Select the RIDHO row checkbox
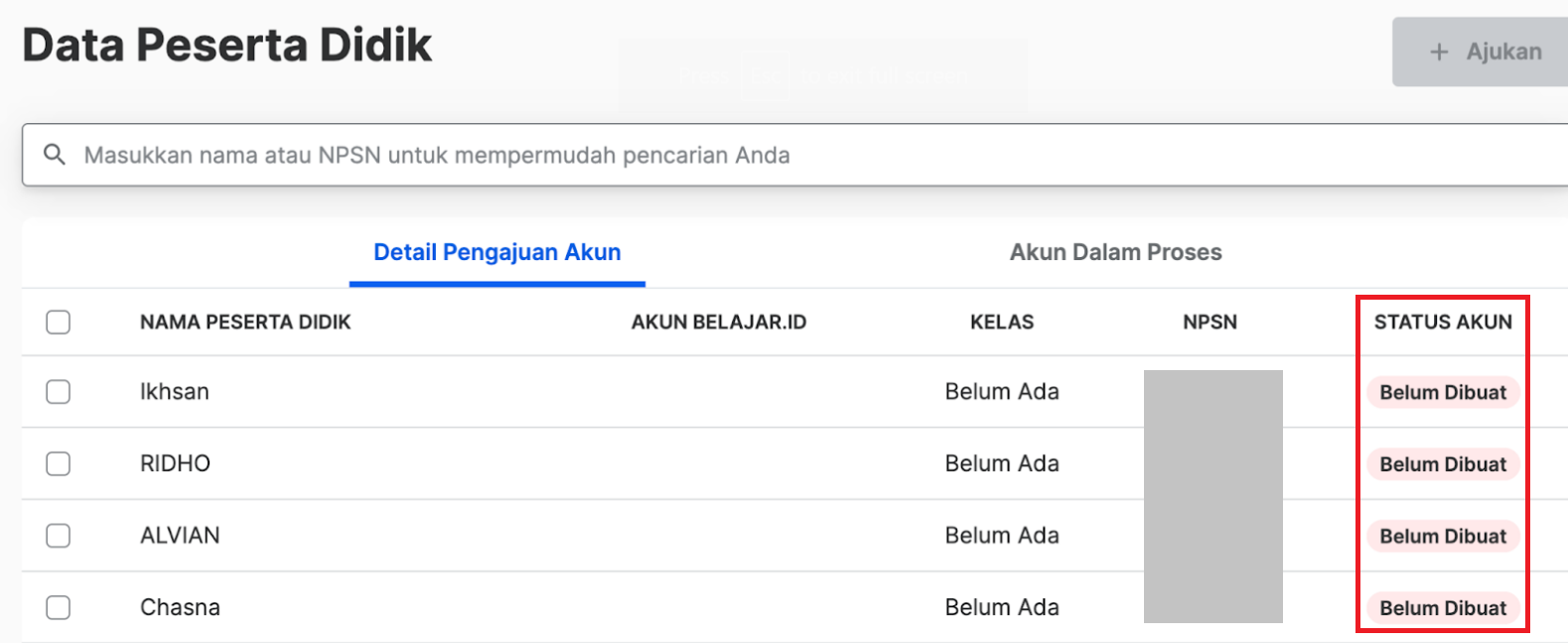The image size is (1568, 643). [59, 463]
